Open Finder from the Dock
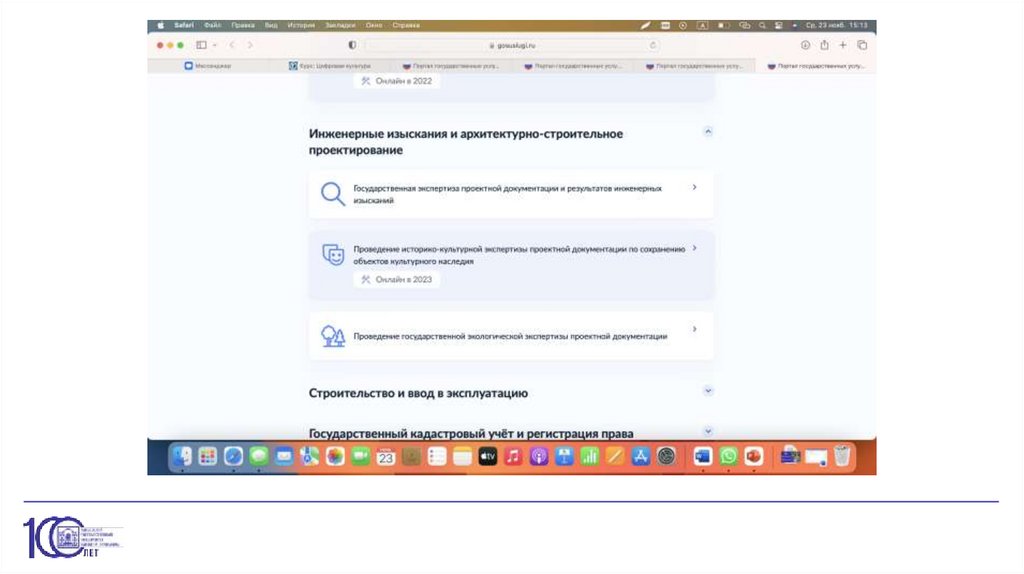This screenshot has height=574, width=1024. tap(182, 456)
